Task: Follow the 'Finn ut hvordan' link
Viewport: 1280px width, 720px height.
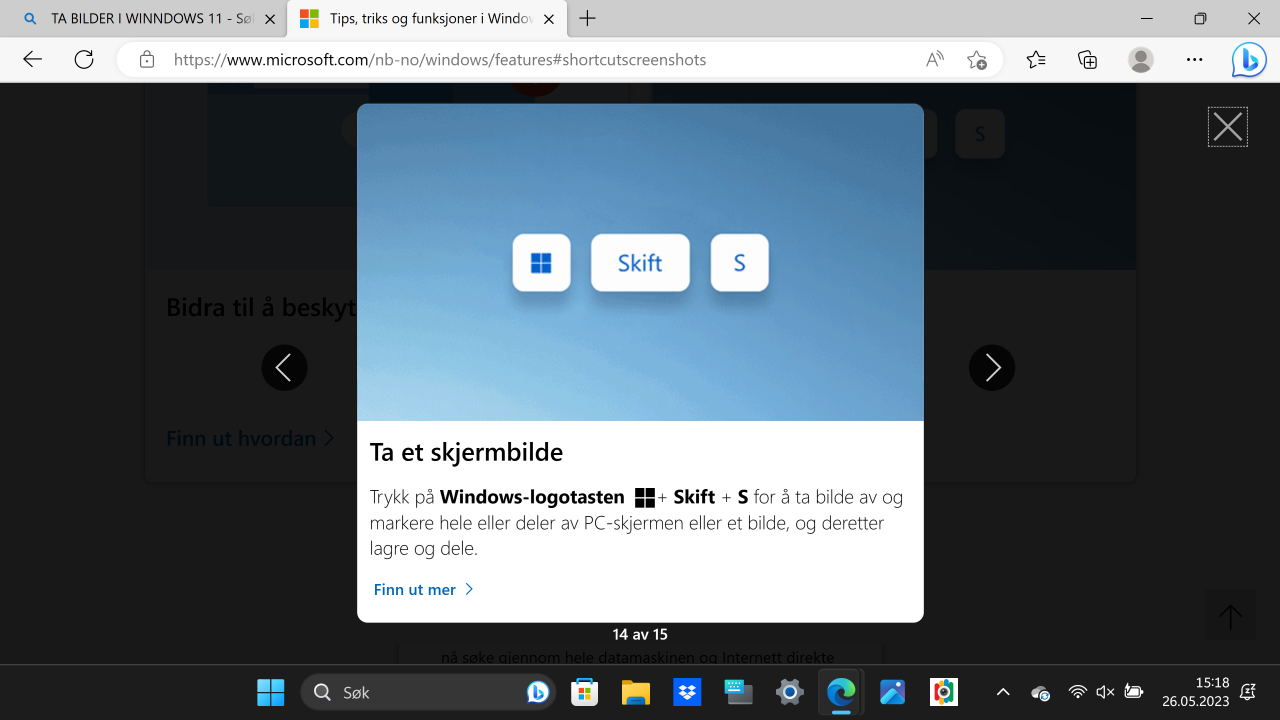Action: coord(241,438)
